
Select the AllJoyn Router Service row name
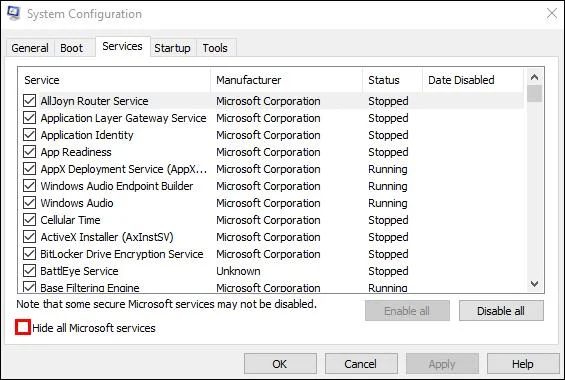coord(94,101)
